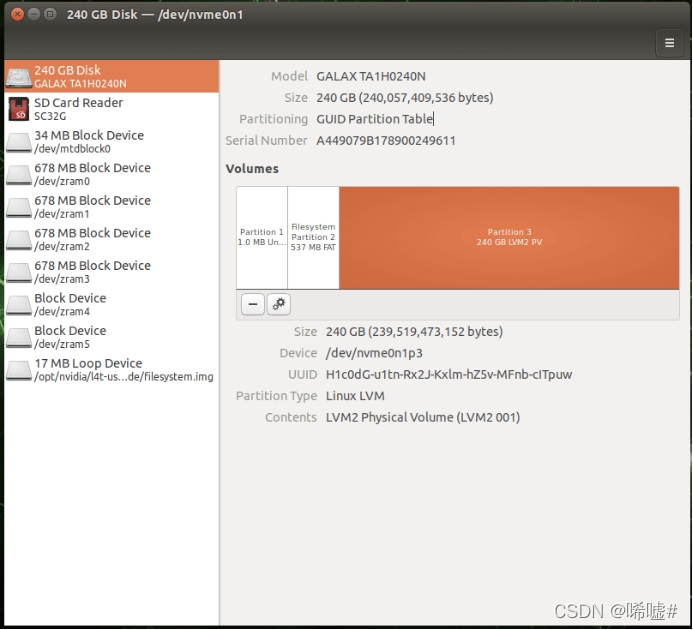Click the /dev/zram3 device icon
The image size is (693, 630).
pos(19,273)
